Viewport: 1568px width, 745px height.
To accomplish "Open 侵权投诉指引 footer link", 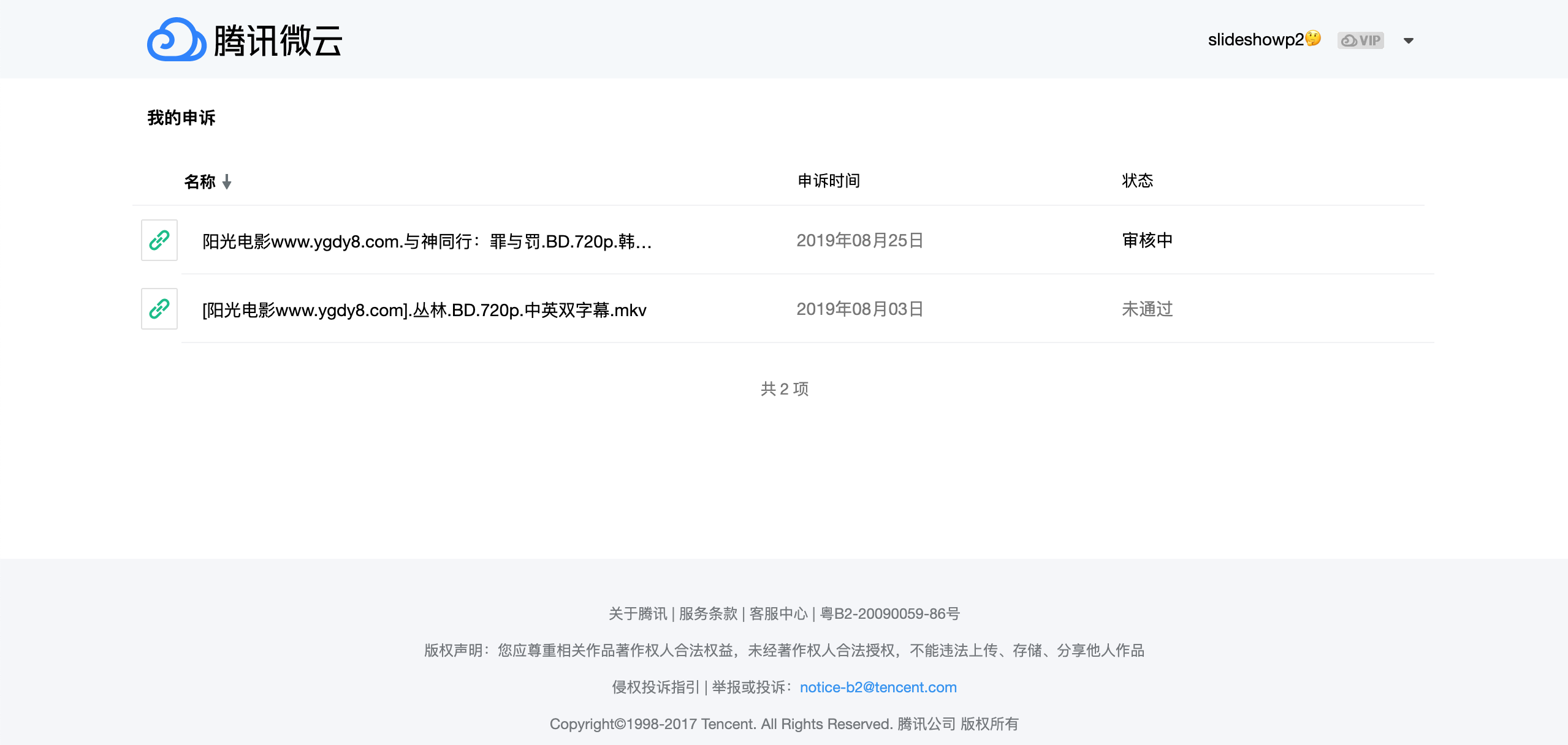I will 655,687.
